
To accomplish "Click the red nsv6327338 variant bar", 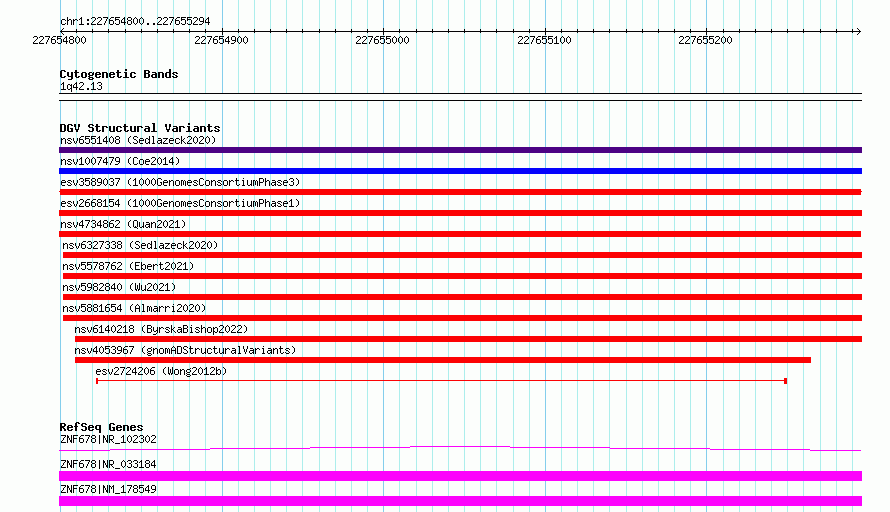I will coord(462,255).
